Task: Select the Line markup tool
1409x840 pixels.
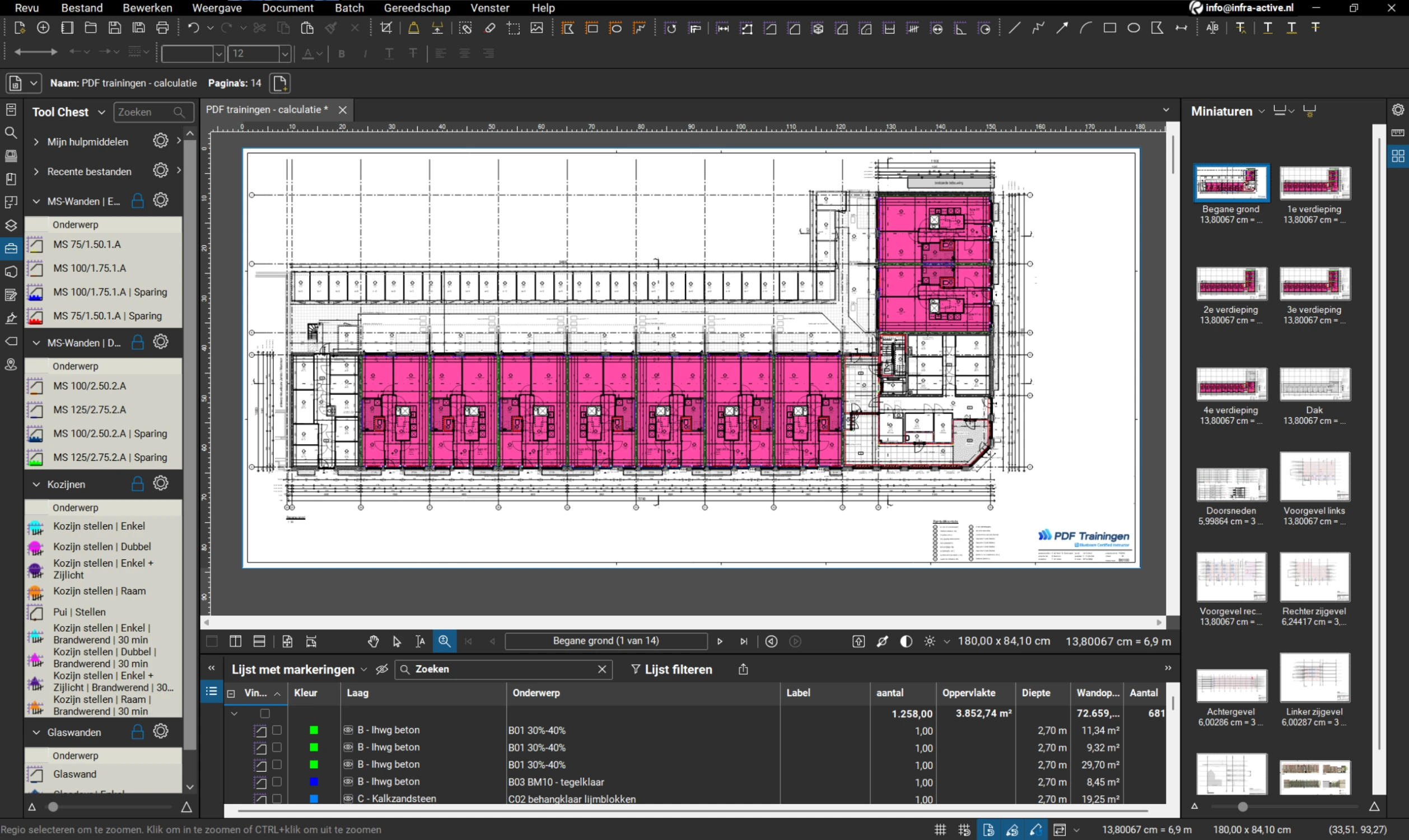Action: pyautogui.click(x=1014, y=28)
